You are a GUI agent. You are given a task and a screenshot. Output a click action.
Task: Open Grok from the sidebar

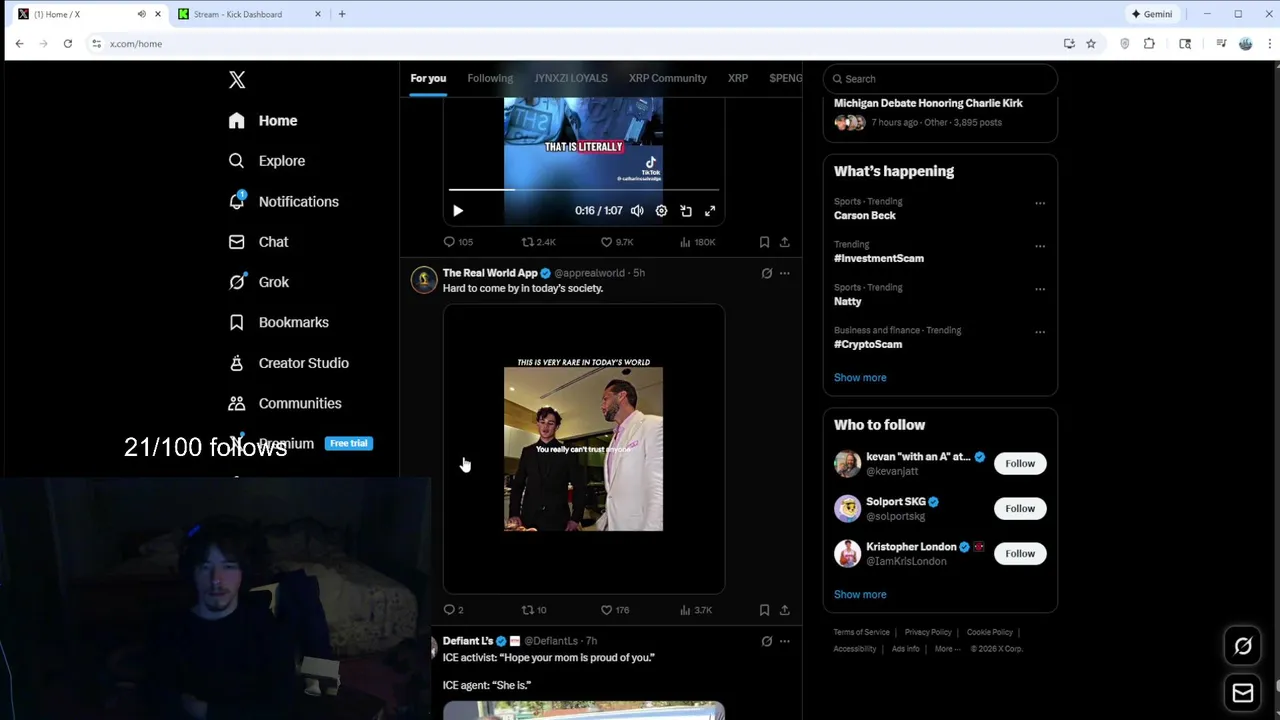(x=258, y=282)
